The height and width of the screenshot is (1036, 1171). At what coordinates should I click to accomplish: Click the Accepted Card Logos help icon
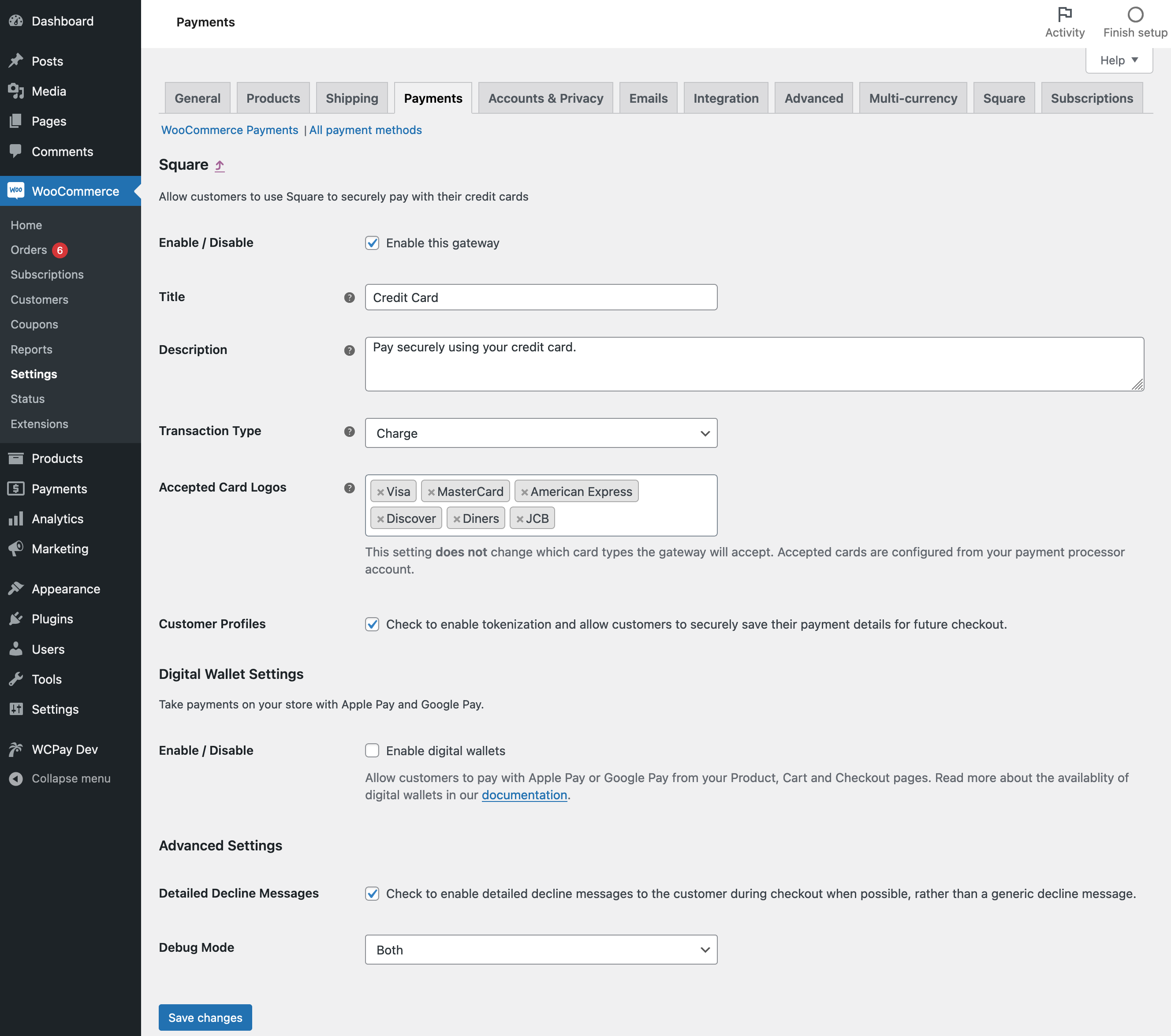(x=349, y=488)
